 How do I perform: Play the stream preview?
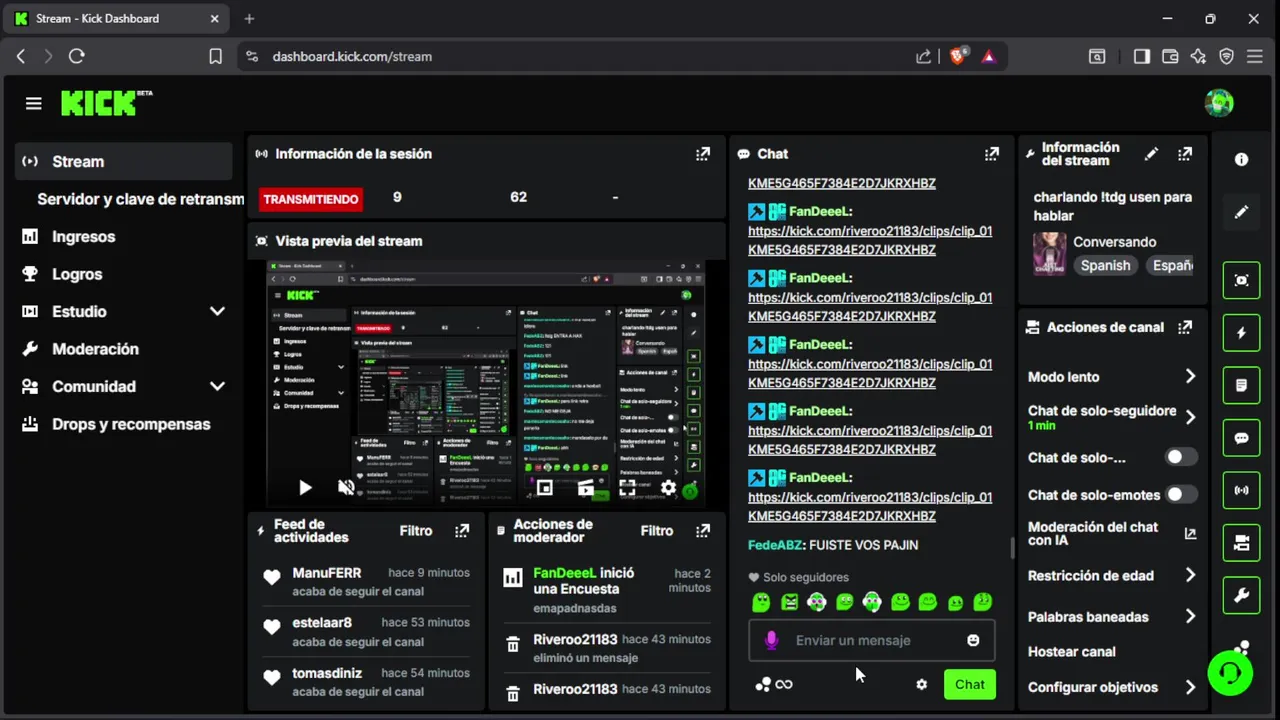(x=305, y=488)
